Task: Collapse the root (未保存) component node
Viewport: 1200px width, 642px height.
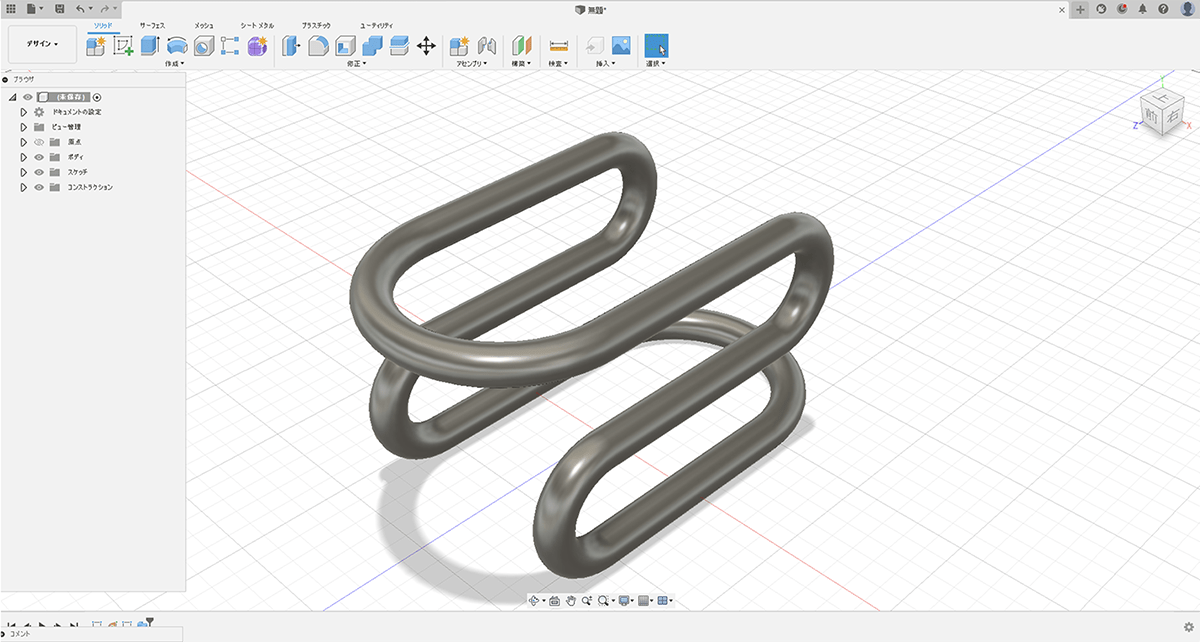Action: 12,97
